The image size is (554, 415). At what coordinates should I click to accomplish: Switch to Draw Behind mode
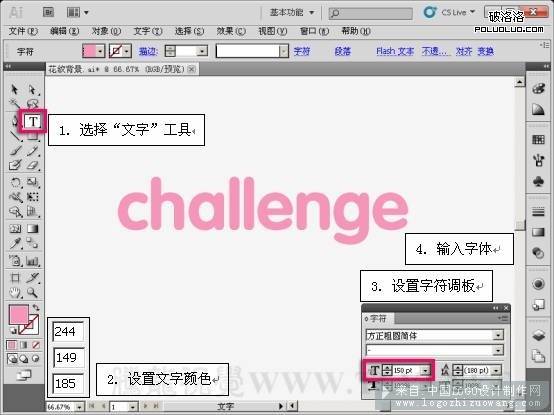[x=24, y=359]
